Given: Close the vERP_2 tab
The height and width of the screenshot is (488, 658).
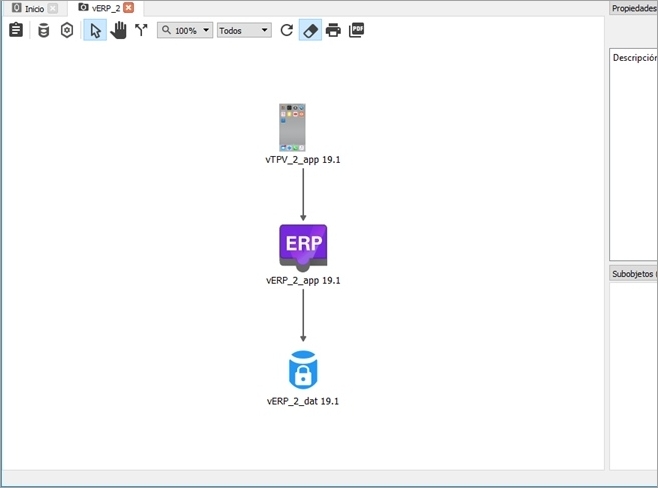Looking at the screenshot, I should [x=129, y=8].
